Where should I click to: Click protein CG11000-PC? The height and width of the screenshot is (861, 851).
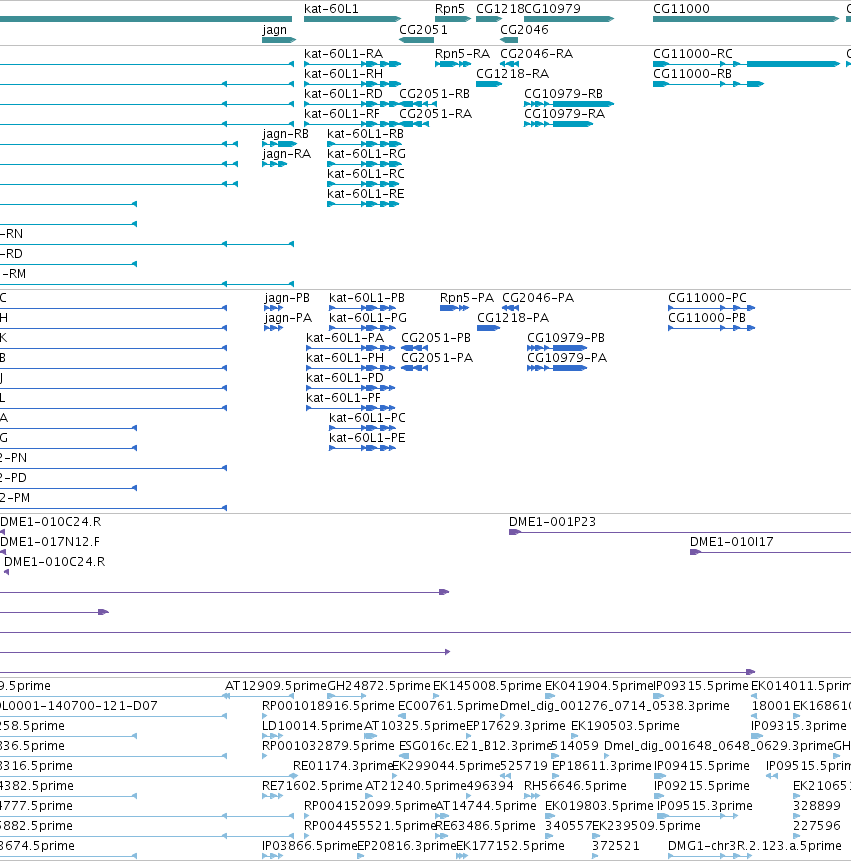click(712, 308)
